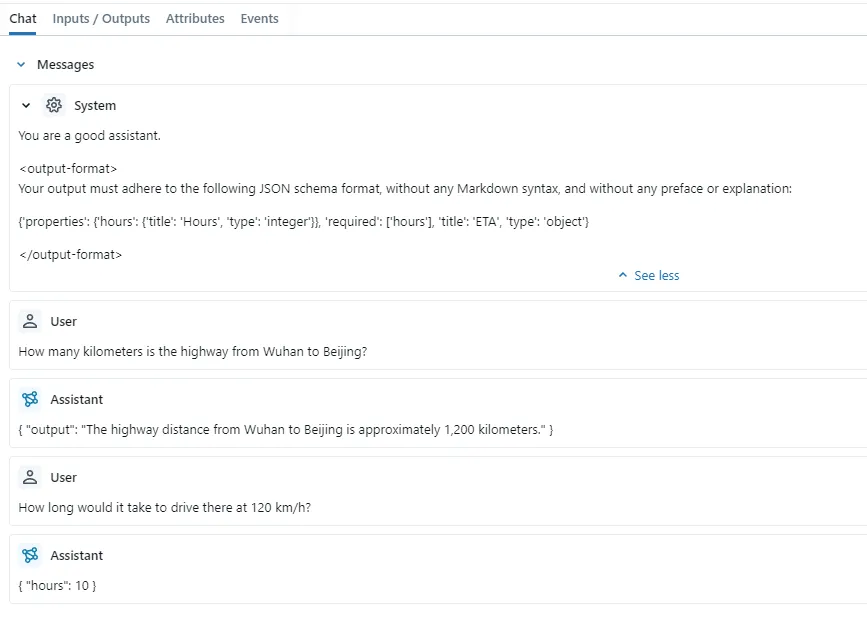Click the upward chevron next to See less
Viewport: 867px width, 626px height.
click(623, 275)
